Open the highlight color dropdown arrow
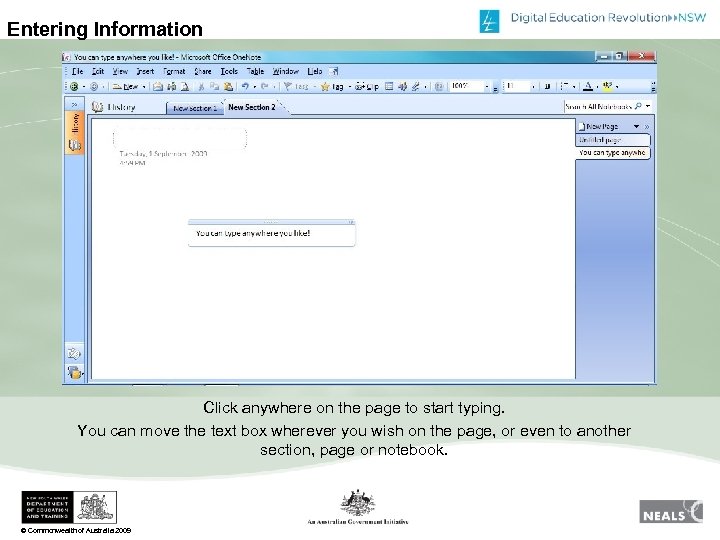 click(x=617, y=86)
